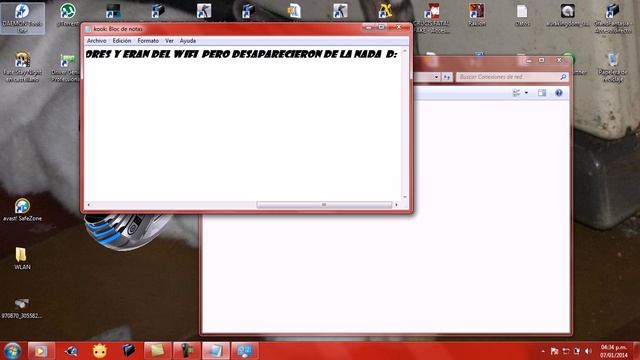The width and height of the screenshot is (640, 360).
Task: Click the Notepad horizontal scrollbar thumb
Action: pos(324,204)
